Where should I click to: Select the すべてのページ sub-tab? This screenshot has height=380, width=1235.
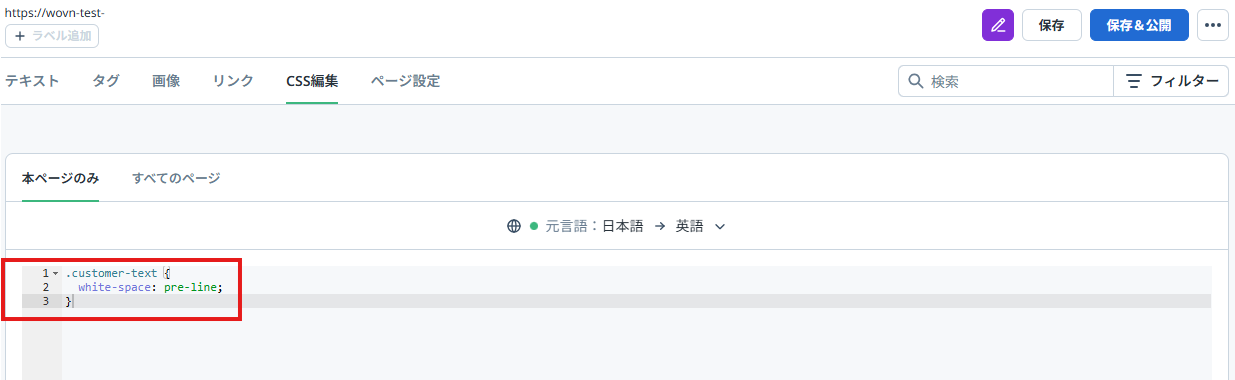click(176, 178)
